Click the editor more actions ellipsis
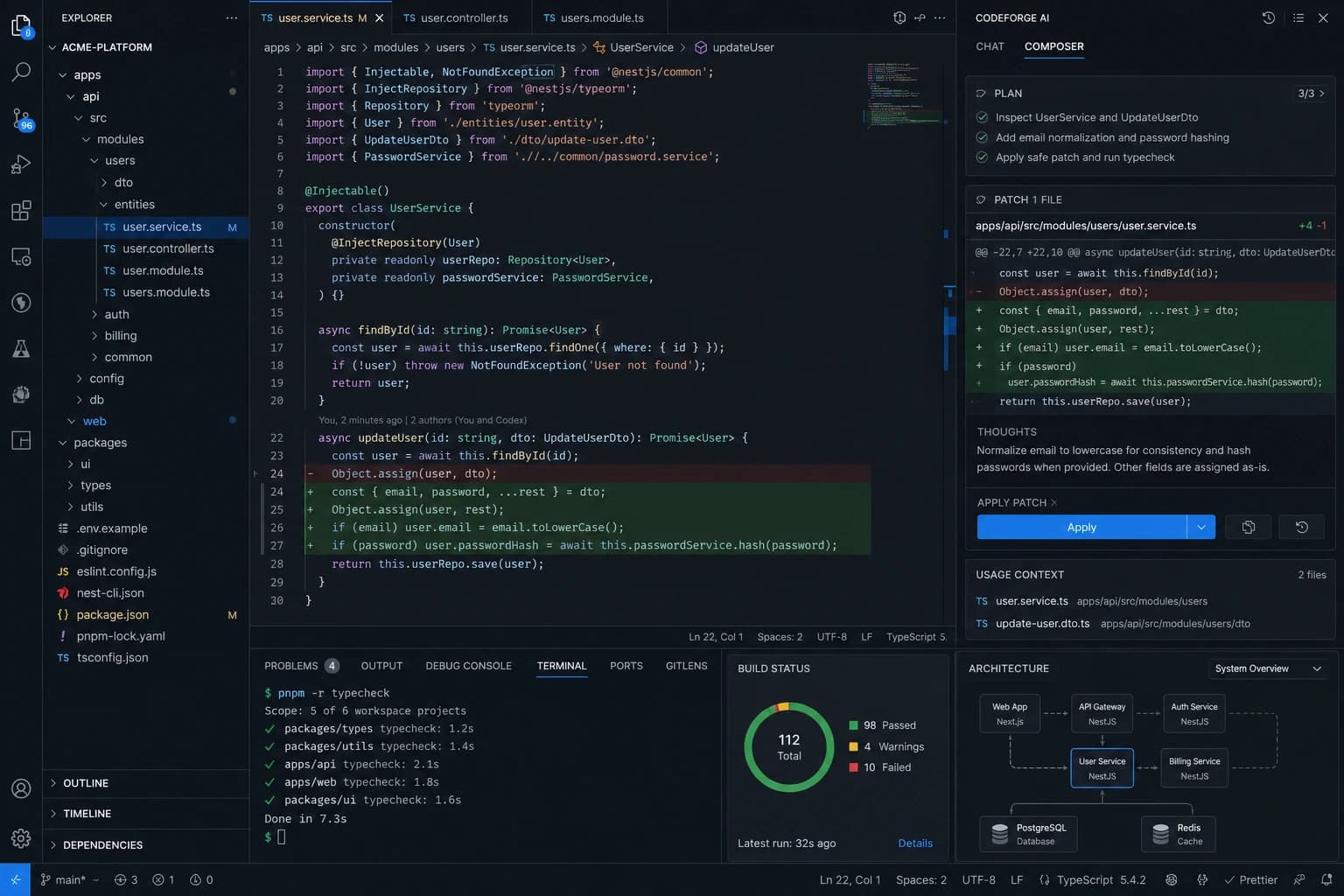Screen dimensions: 1344x896 pyautogui.click(x=940, y=17)
